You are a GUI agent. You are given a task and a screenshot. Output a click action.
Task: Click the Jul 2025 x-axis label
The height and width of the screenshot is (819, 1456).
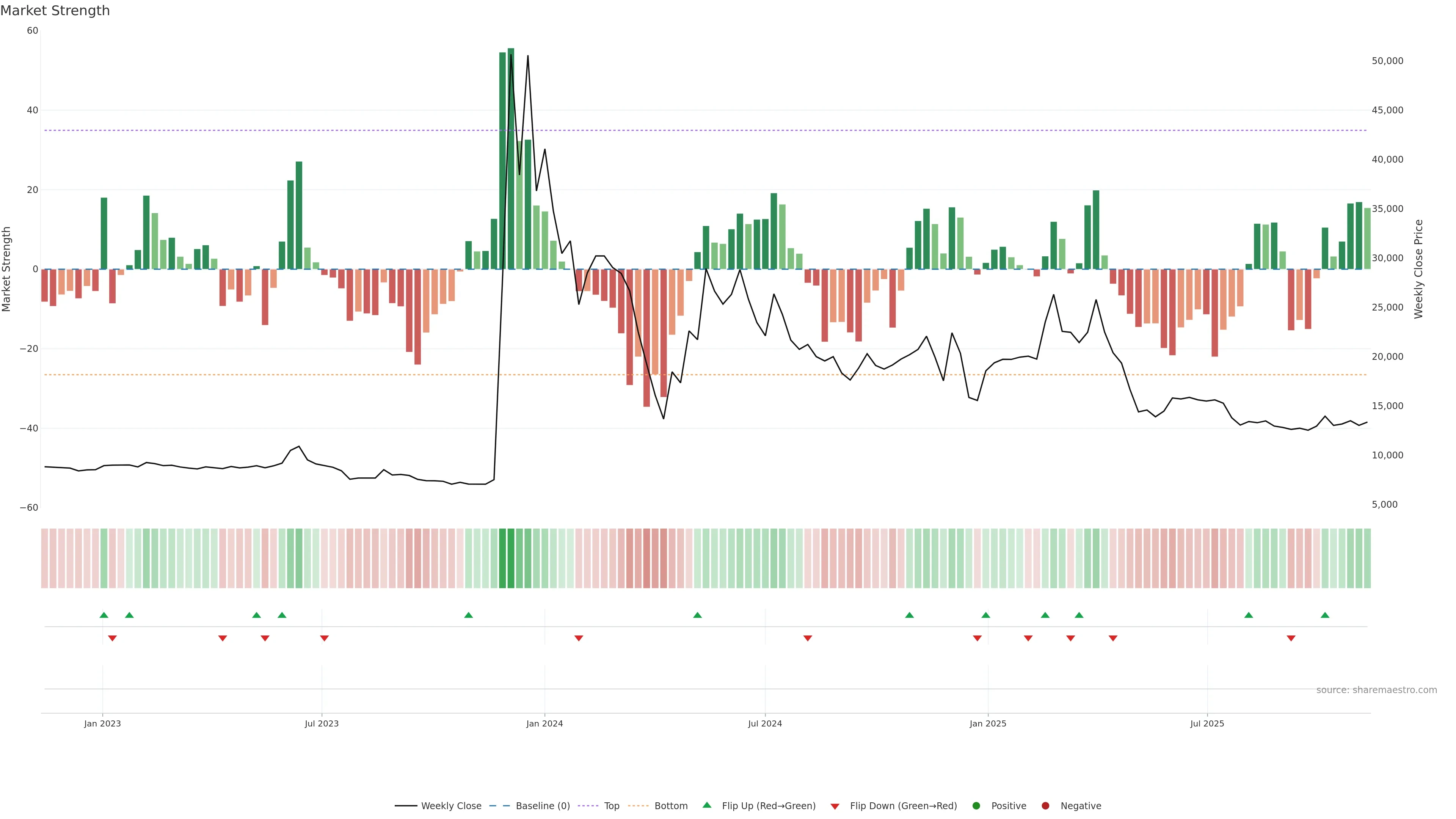[x=1207, y=723]
